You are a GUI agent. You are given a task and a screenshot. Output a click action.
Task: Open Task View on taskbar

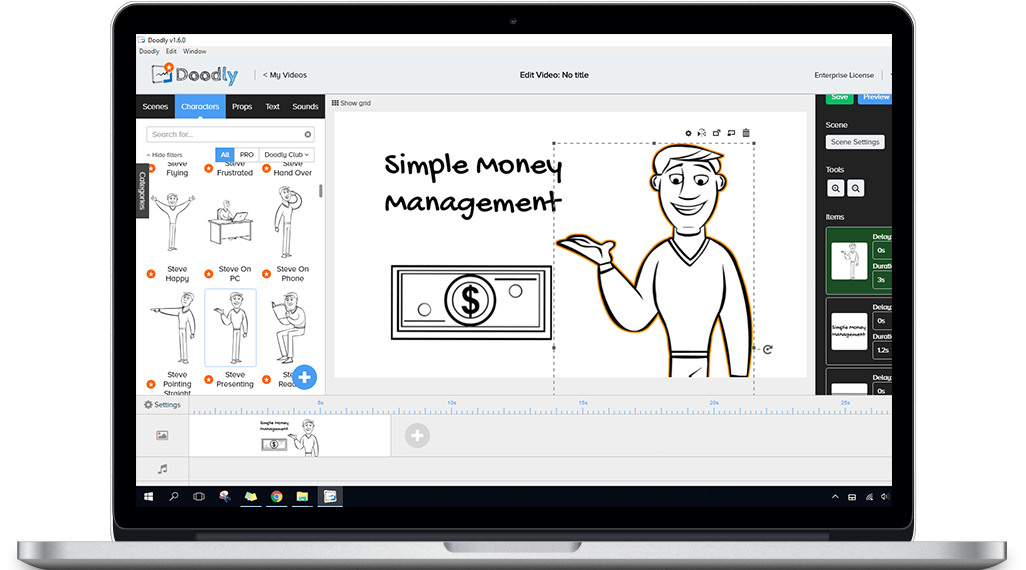[x=199, y=497]
